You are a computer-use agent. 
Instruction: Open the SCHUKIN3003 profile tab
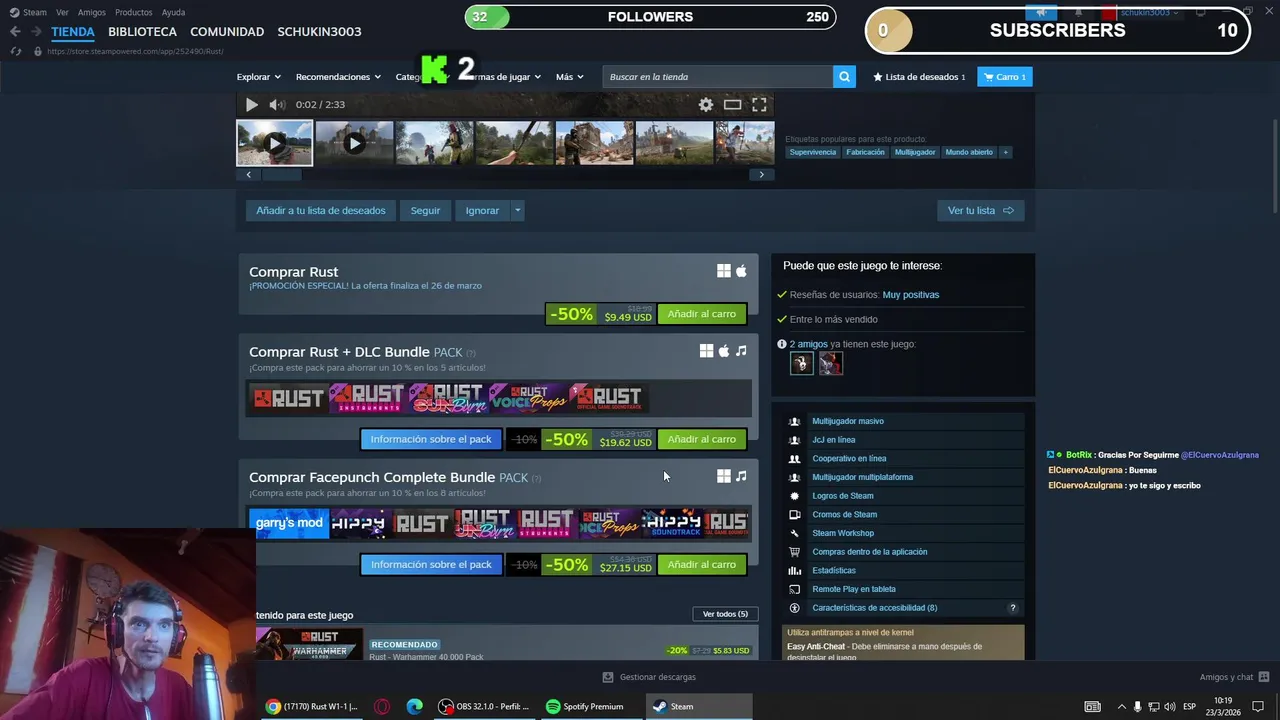pyautogui.click(x=319, y=31)
